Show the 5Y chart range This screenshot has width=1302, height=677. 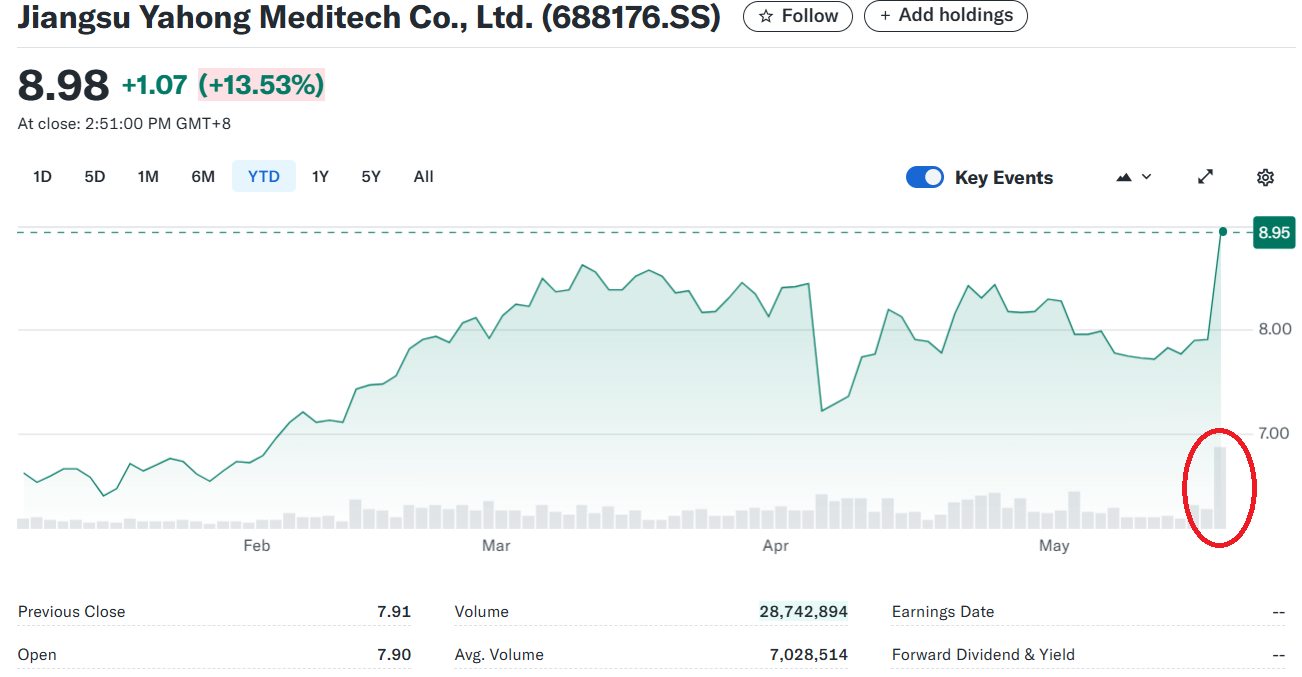371,177
